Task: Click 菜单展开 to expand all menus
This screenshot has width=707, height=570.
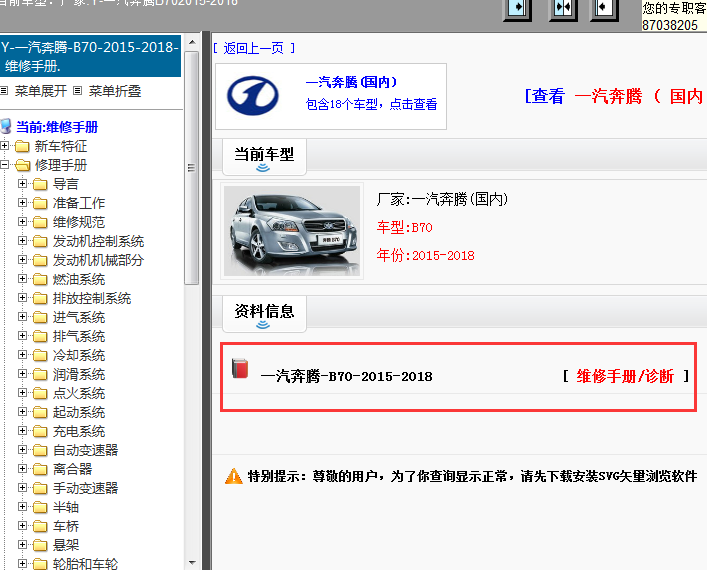Action: coord(41,91)
